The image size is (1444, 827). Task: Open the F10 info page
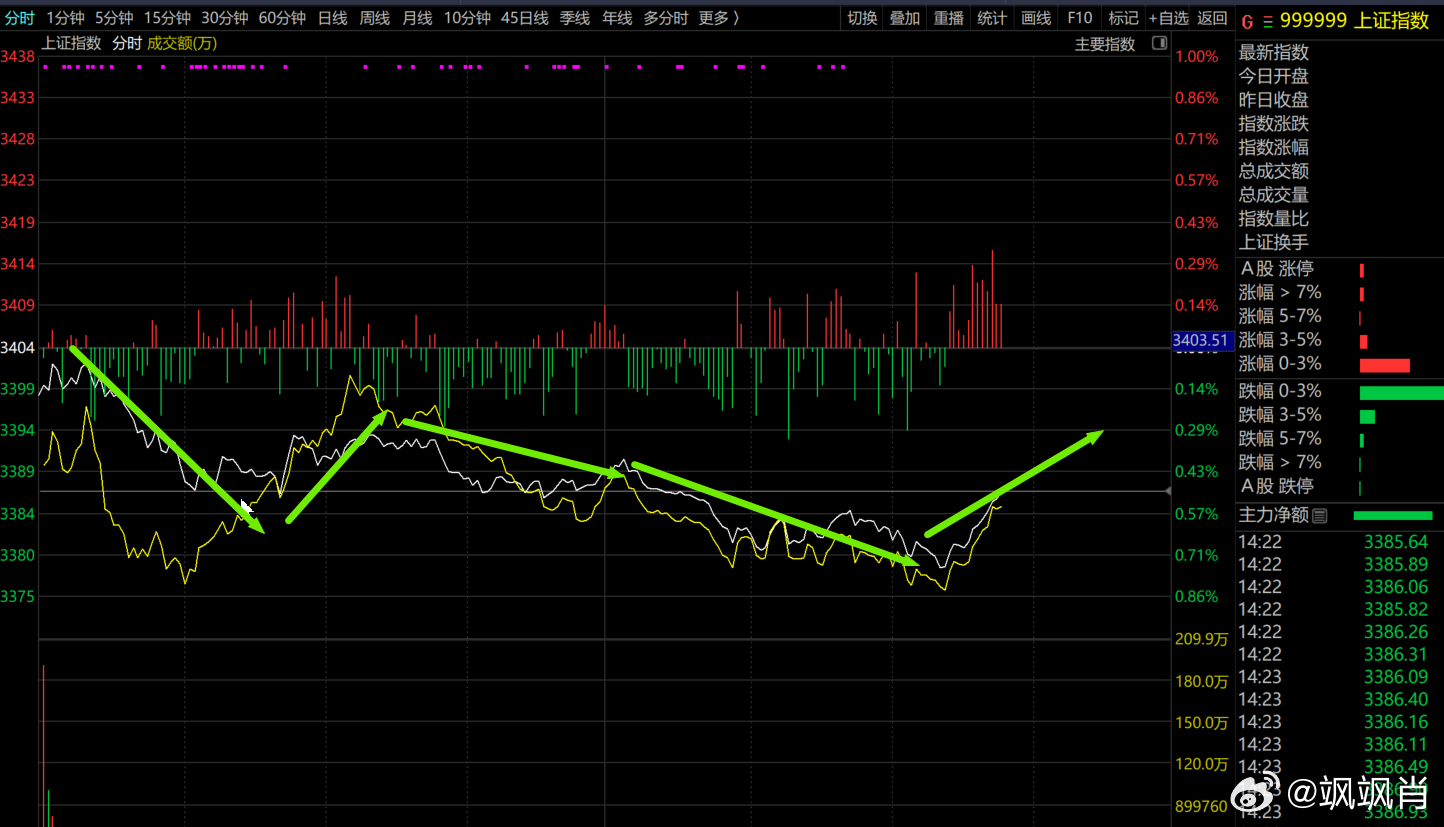[1079, 18]
